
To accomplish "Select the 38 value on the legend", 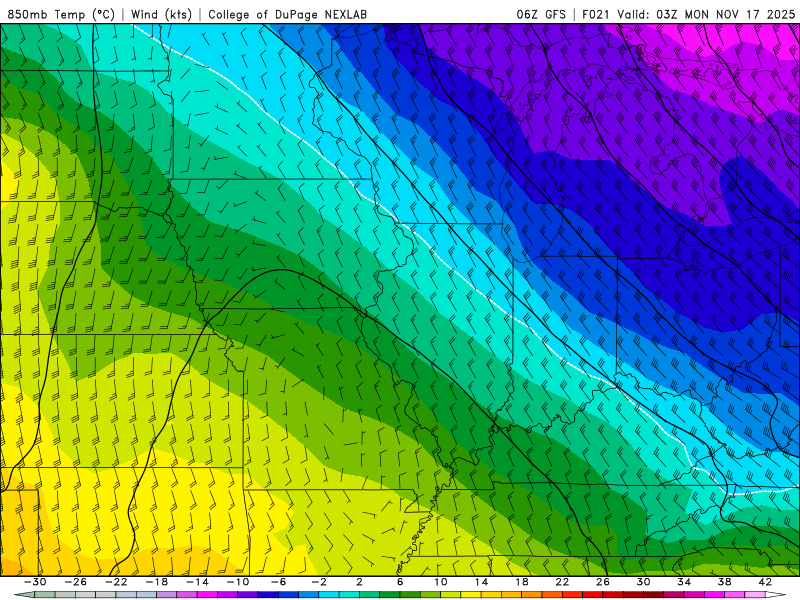I will coord(724,582).
